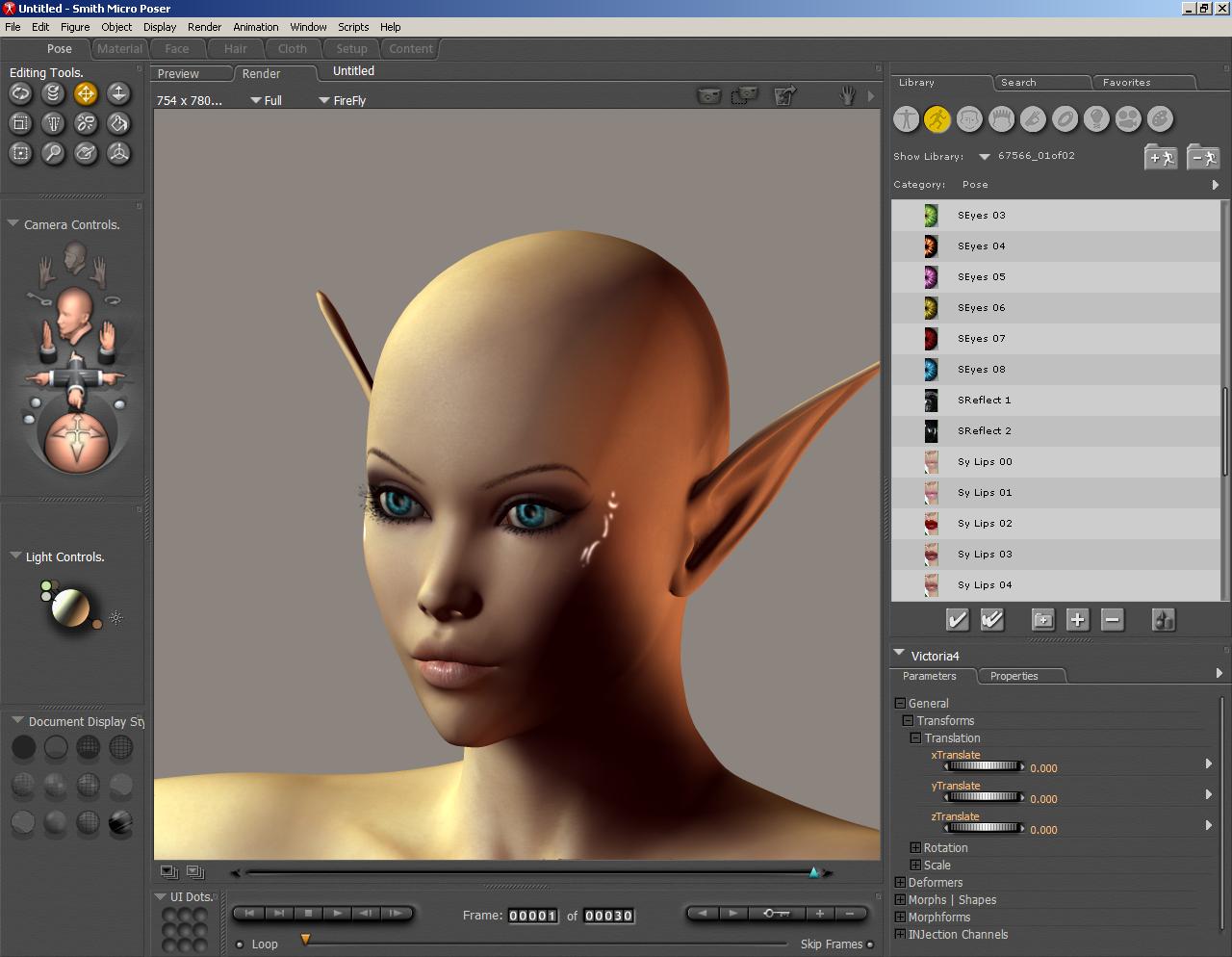Screen dimensions: 1232x957
Task: Open the Props library category icon
Action: pos(1065,118)
